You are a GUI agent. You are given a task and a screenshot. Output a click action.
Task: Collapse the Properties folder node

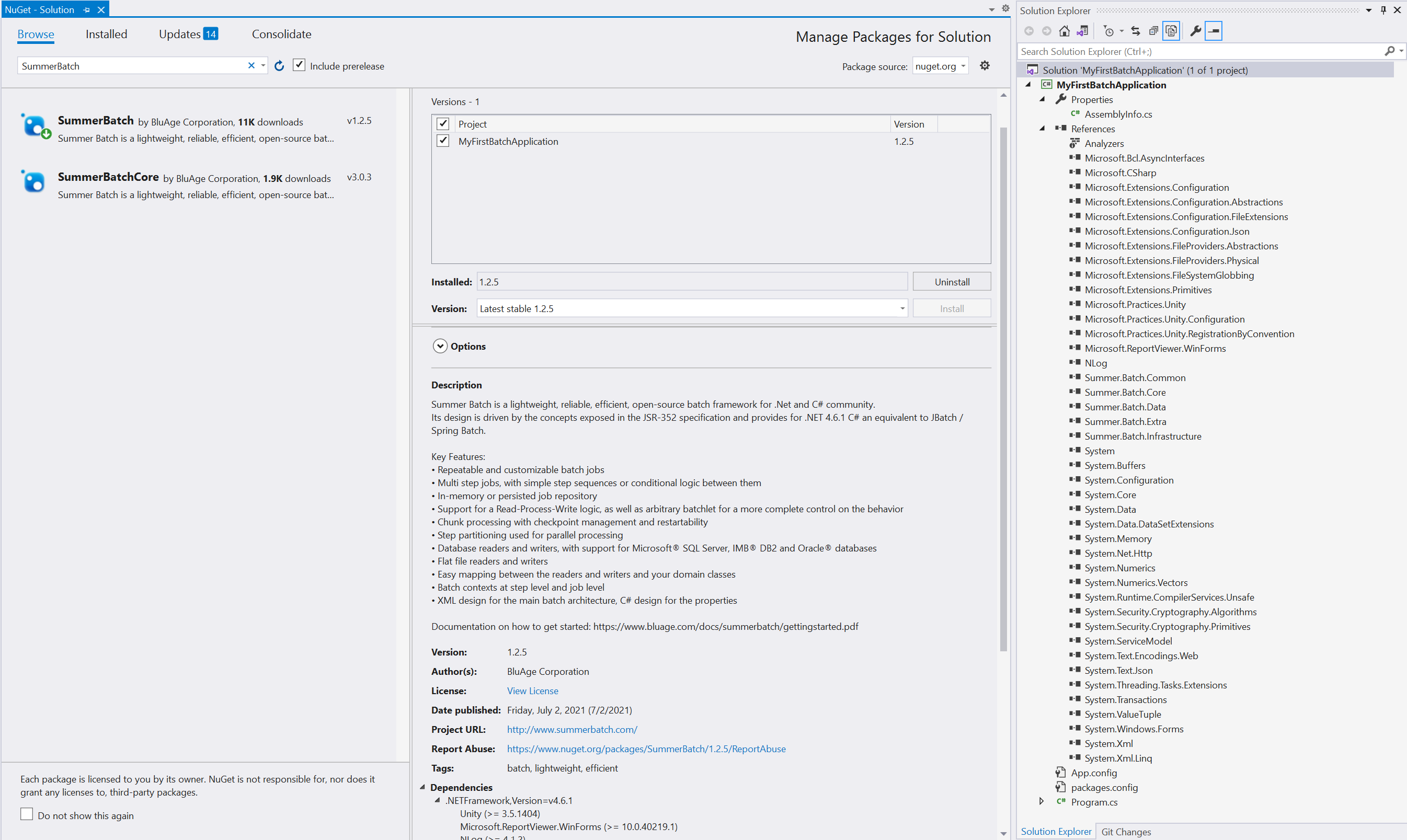1042,100
